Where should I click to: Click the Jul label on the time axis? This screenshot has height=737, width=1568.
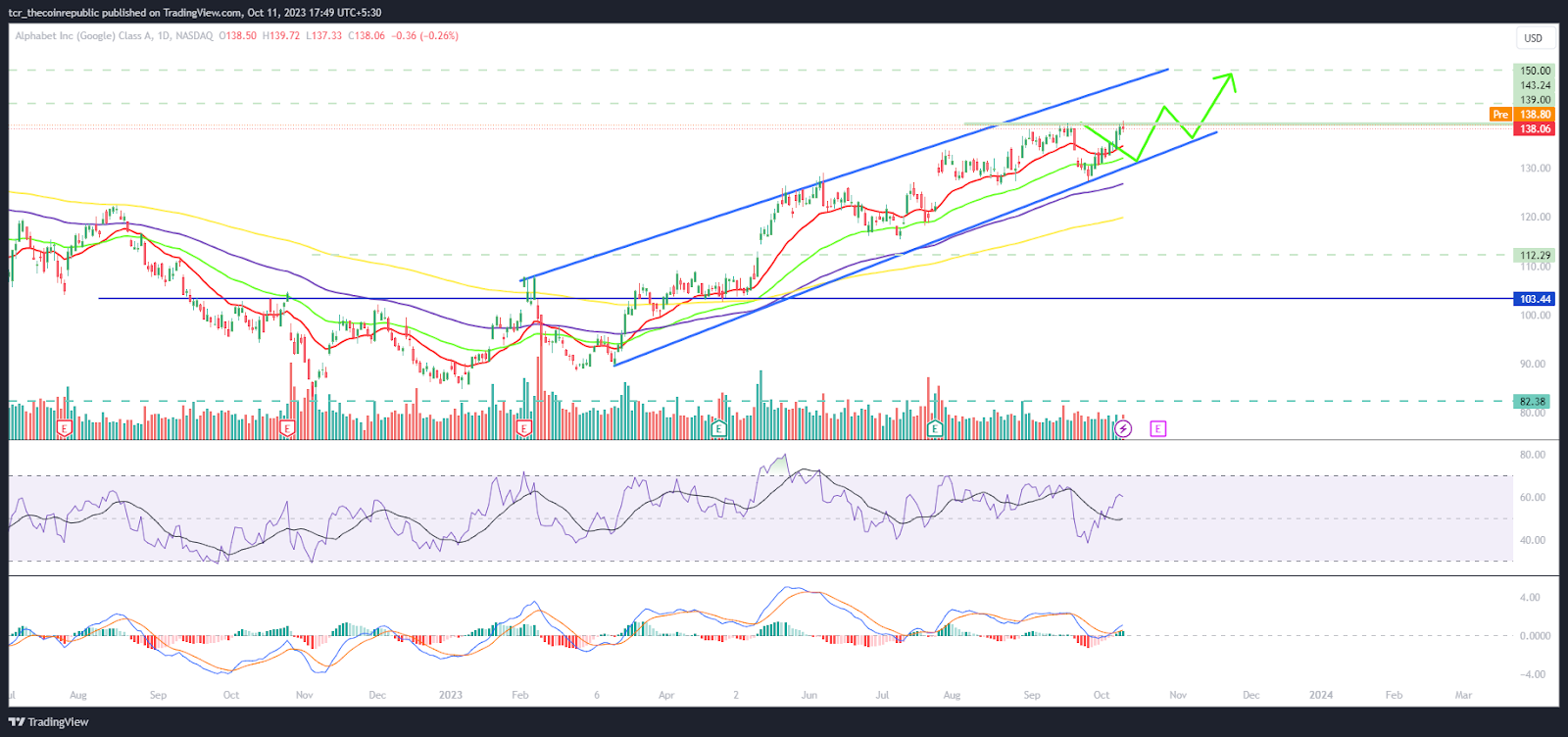(882, 696)
